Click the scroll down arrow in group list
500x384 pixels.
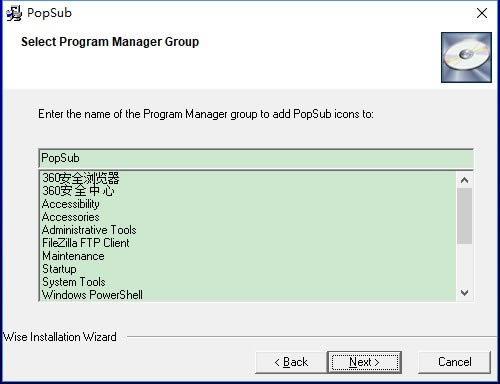[x=464, y=293]
